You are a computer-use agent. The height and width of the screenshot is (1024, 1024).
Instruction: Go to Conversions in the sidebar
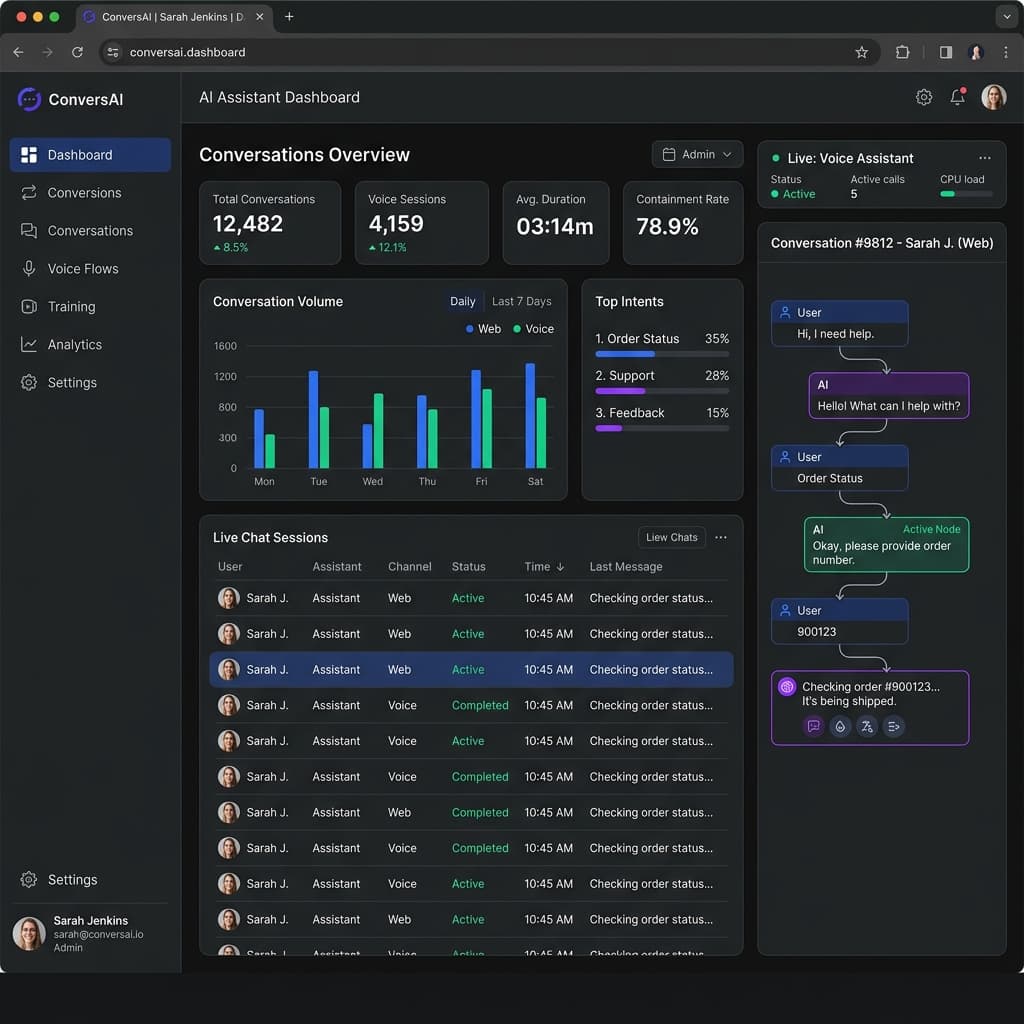coord(90,193)
